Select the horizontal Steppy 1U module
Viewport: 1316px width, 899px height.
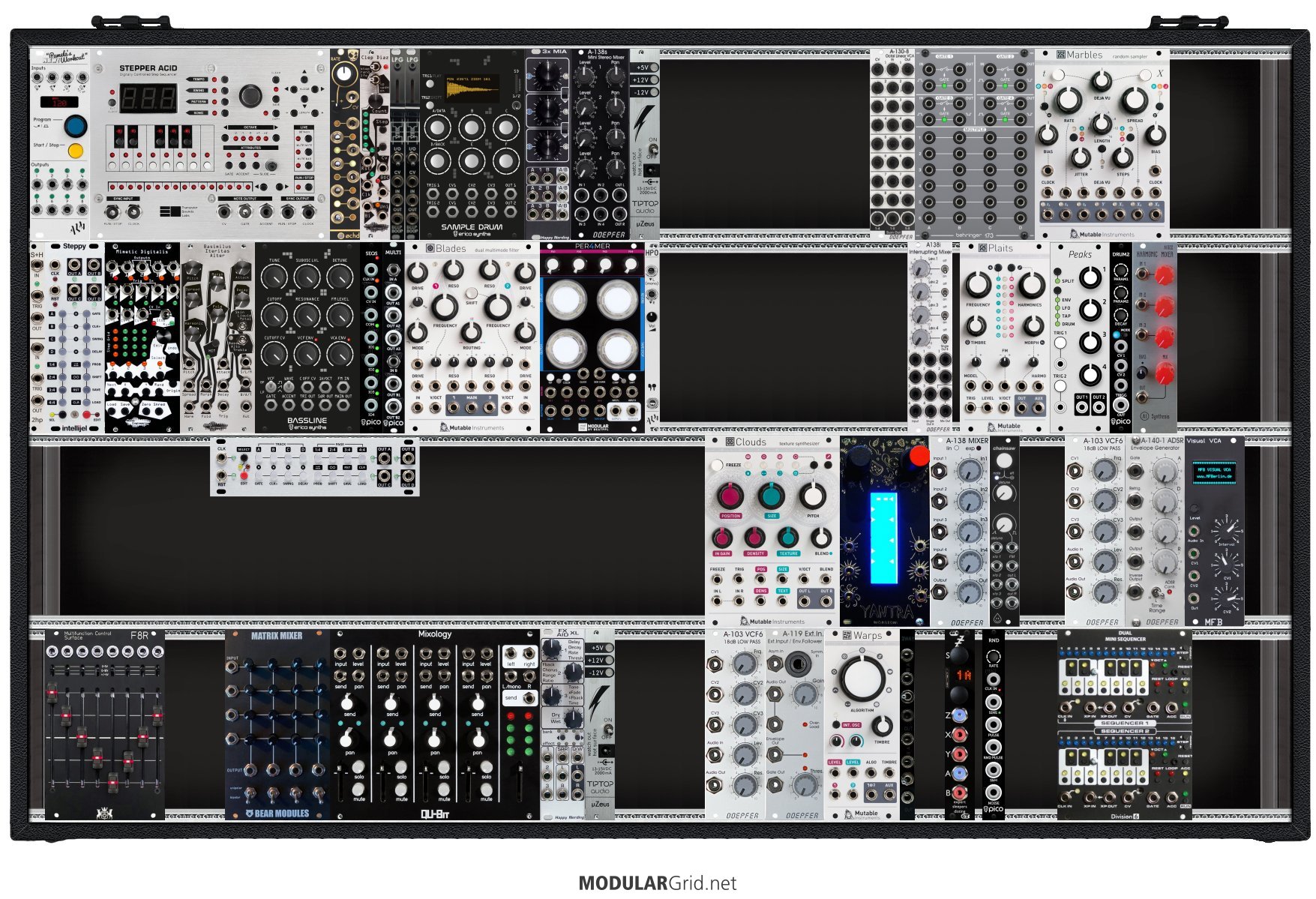[x=315, y=466]
